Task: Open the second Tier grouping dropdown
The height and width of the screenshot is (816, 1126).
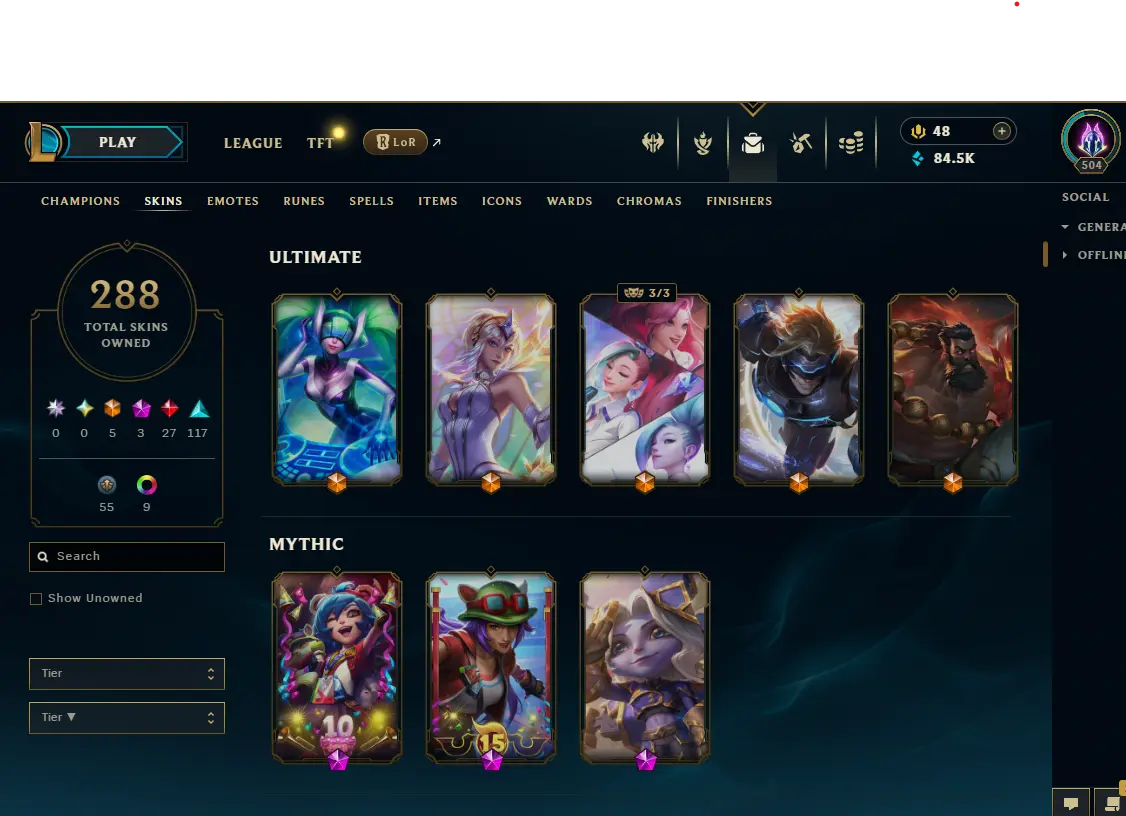Action: (x=126, y=718)
